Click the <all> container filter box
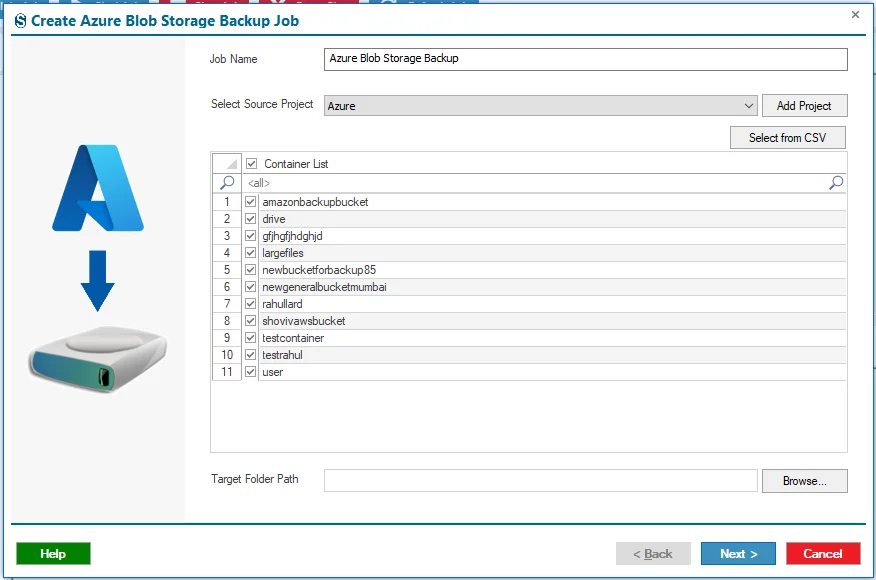Screen dimensions: 876x580 (x=535, y=183)
